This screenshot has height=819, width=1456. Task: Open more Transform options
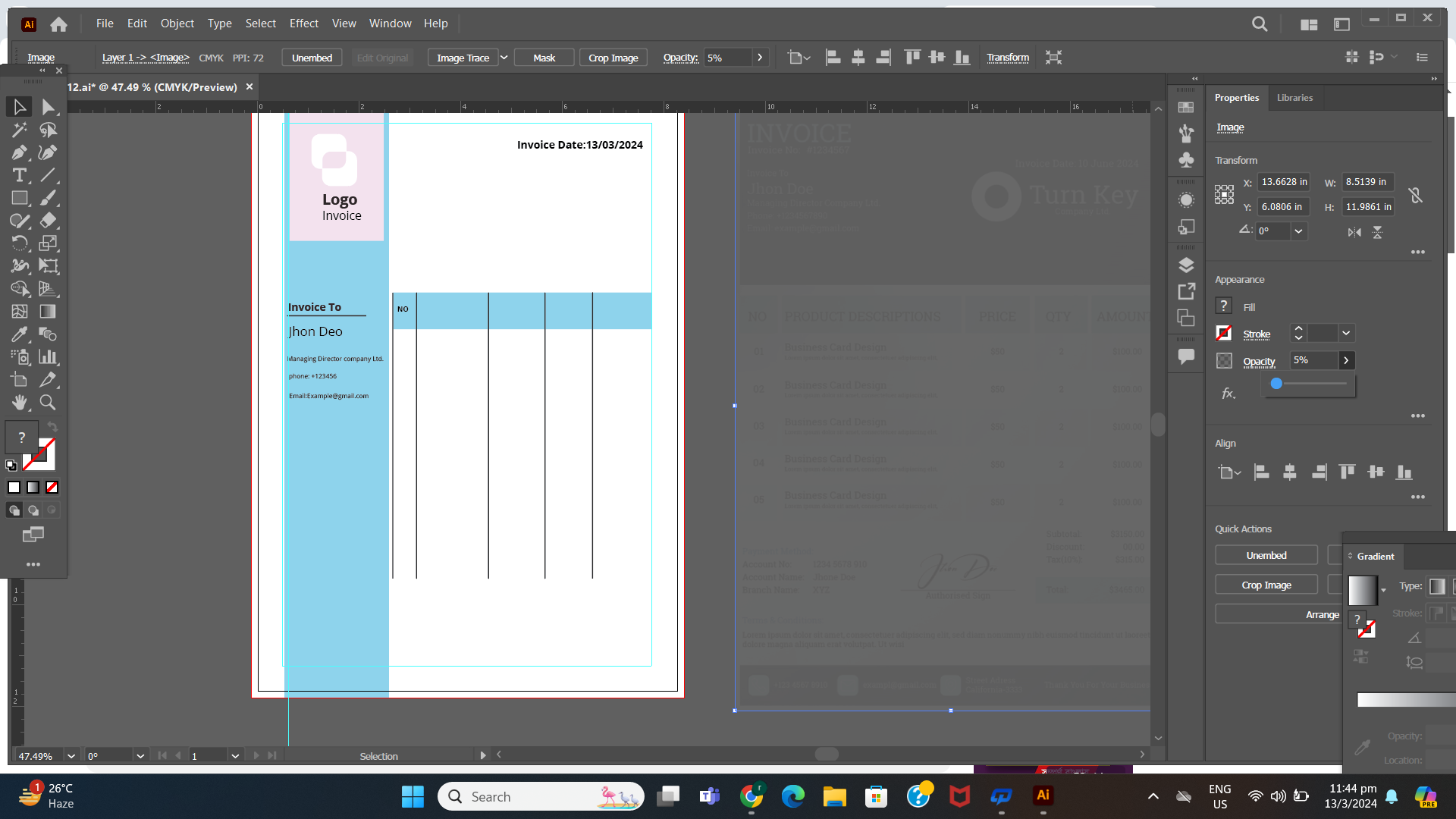1417,252
